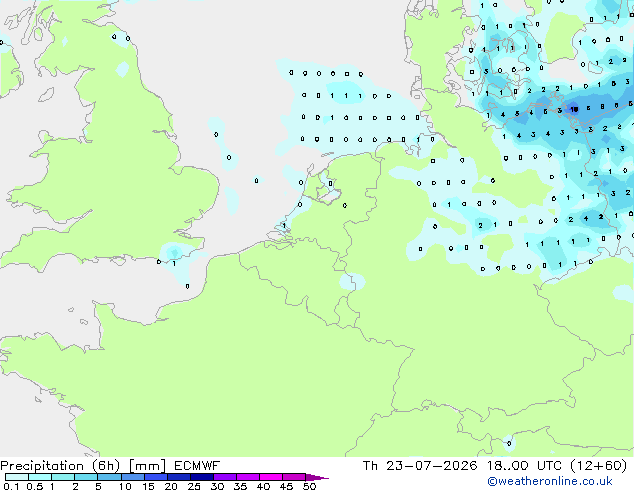This screenshot has width=634, height=490.
Task: Select the 15–20 mm legend color band
Action: point(155,477)
